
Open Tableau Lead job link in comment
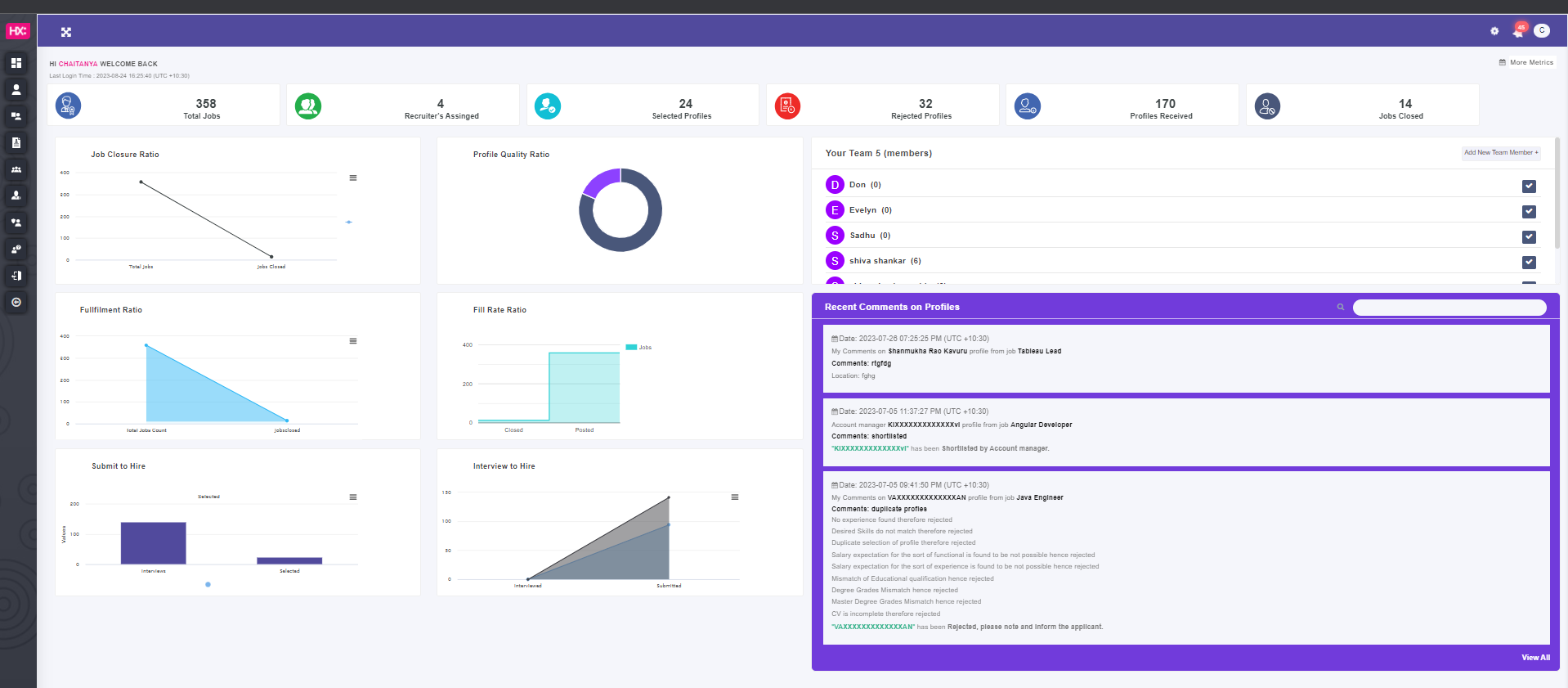[1039, 351]
